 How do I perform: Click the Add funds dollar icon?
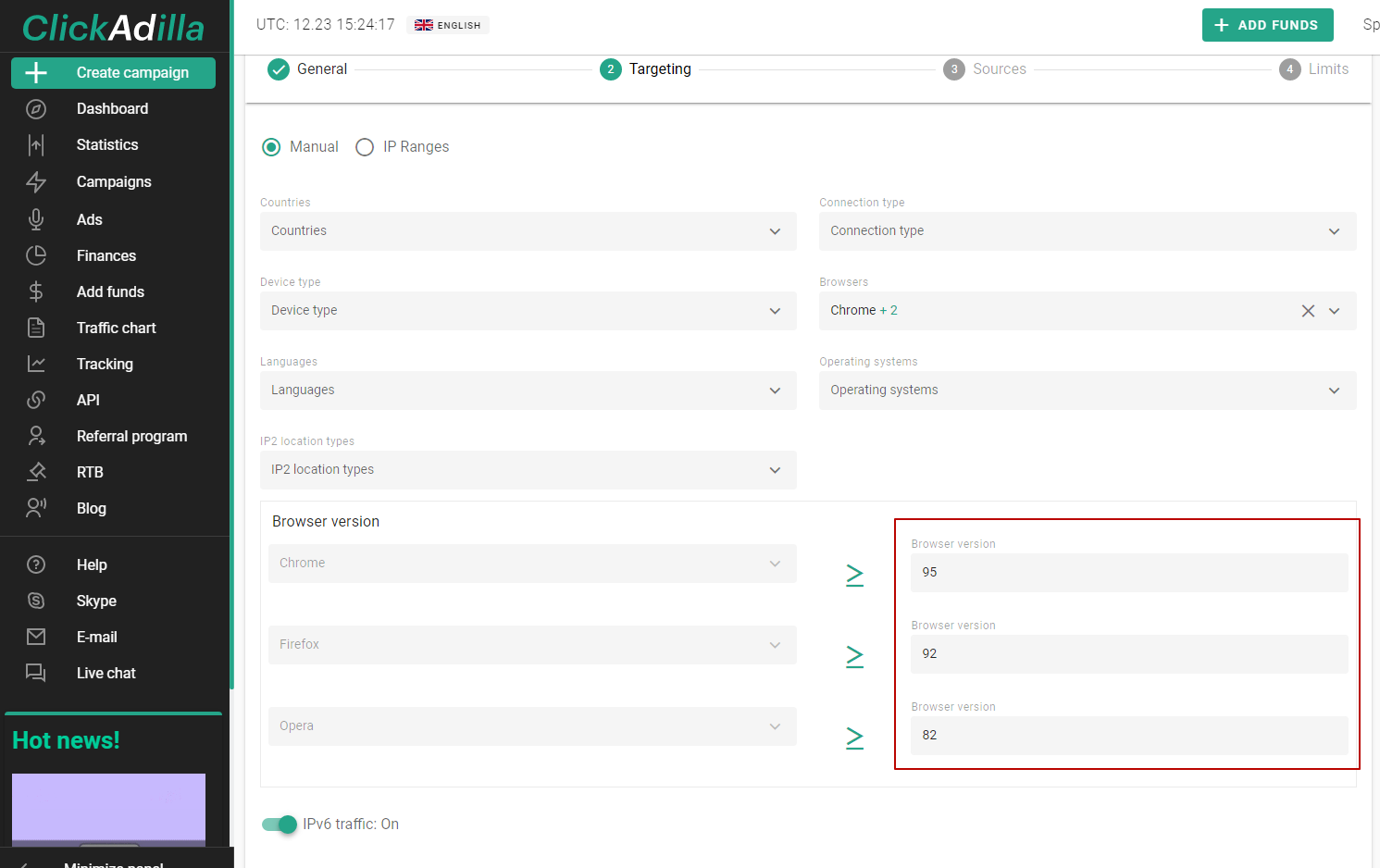coord(36,291)
